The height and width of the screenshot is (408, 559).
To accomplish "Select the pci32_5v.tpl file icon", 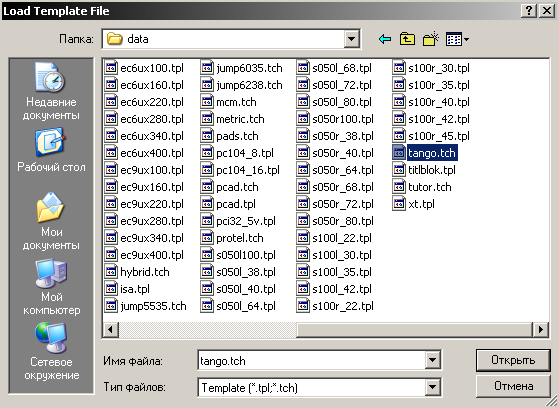I will (207, 221).
